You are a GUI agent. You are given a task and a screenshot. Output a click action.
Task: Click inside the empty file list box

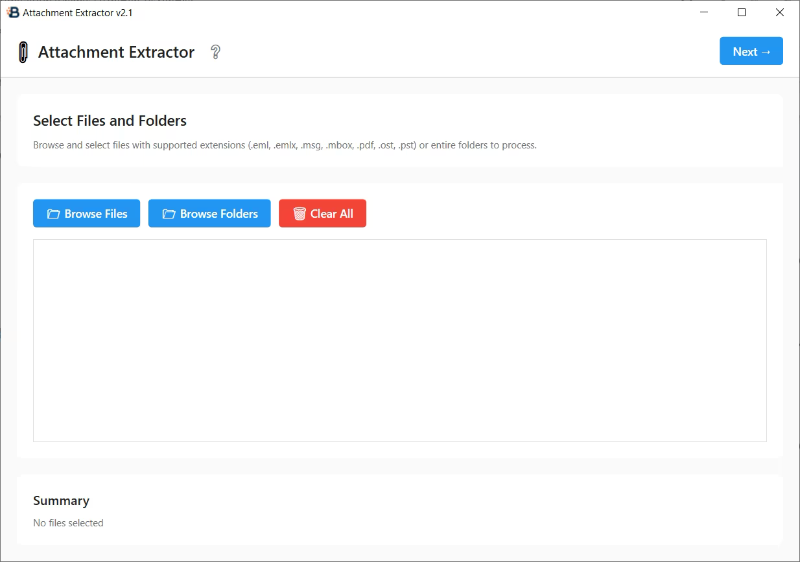tap(400, 340)
